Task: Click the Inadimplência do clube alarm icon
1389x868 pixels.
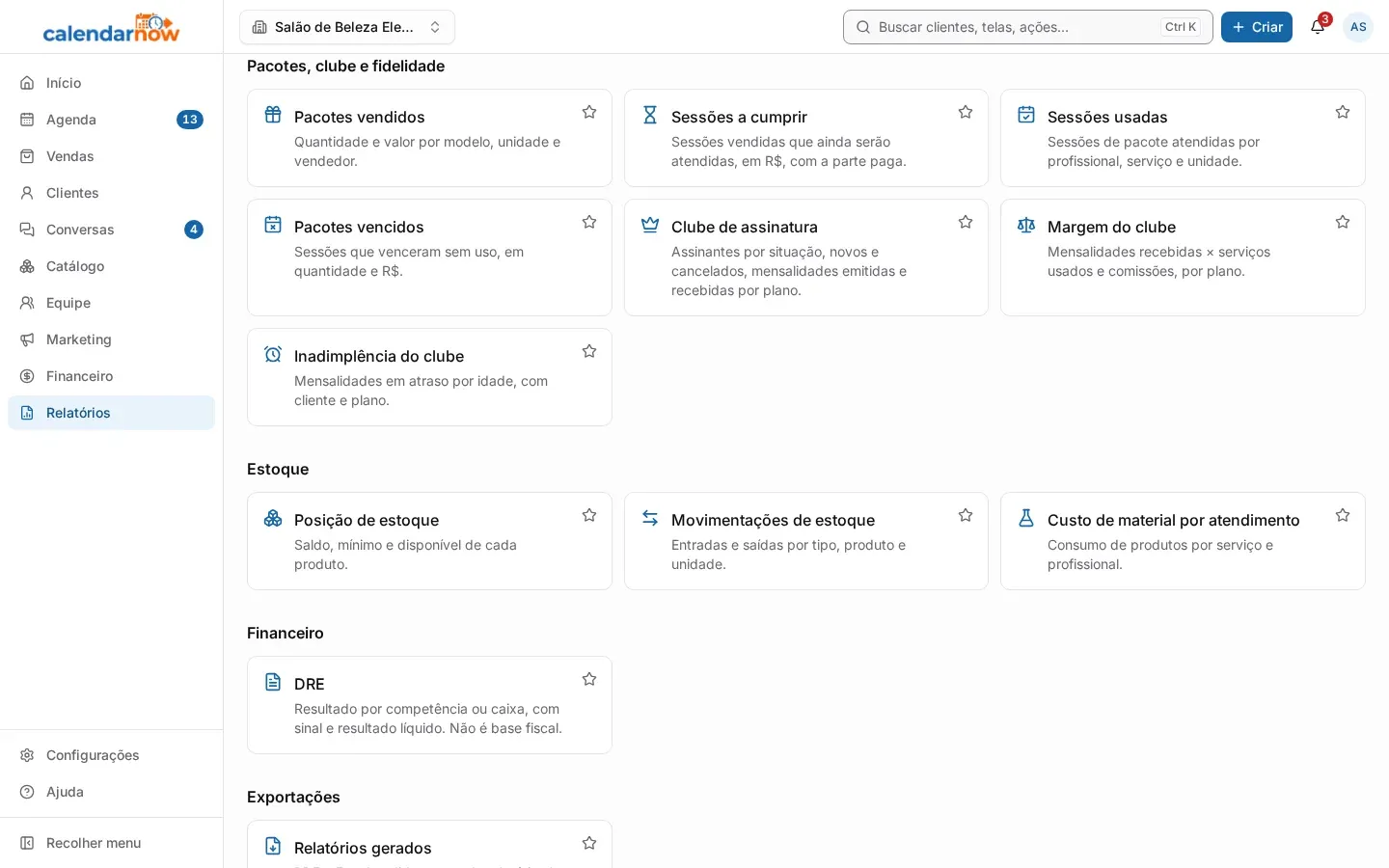Action: pos(273,354)
